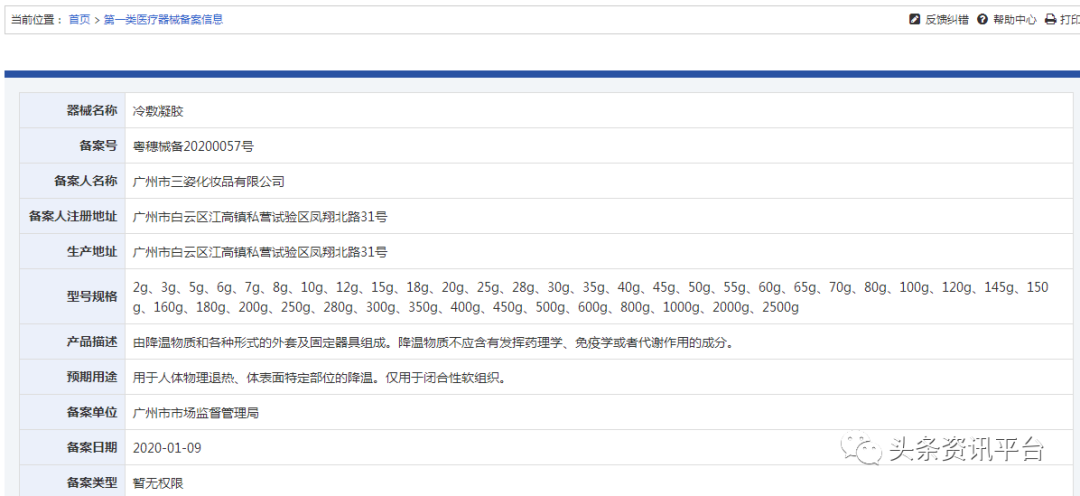
Task: Click the 产品描述 row label
Action: (92, 342)
